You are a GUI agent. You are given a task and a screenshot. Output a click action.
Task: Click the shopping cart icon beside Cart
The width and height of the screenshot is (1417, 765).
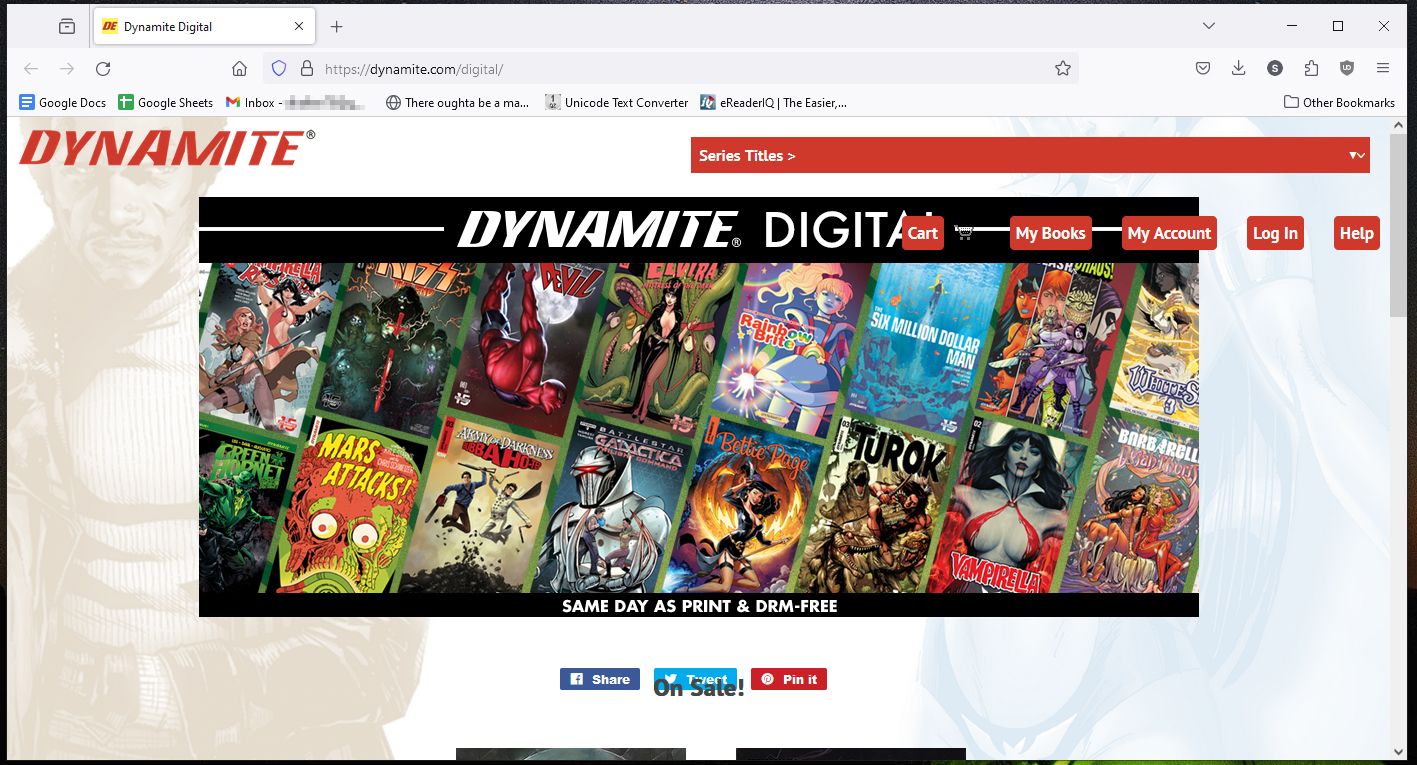click(964, 232)
